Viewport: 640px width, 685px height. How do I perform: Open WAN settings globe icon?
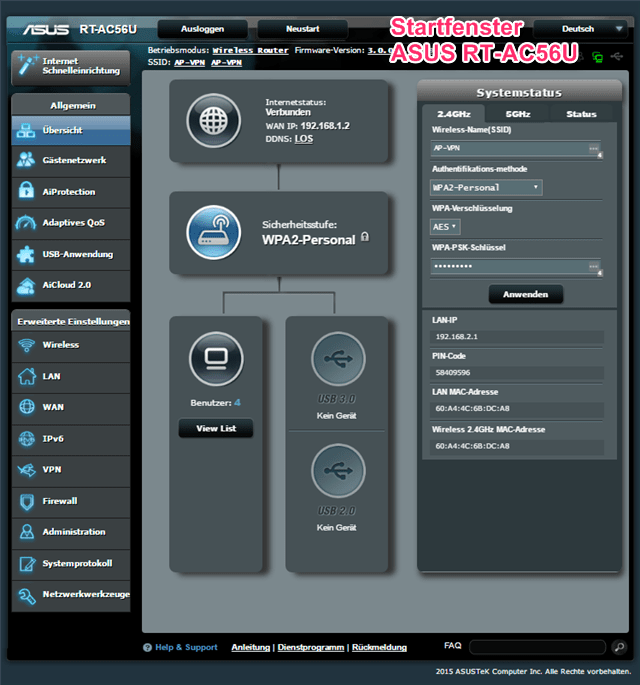27,407
